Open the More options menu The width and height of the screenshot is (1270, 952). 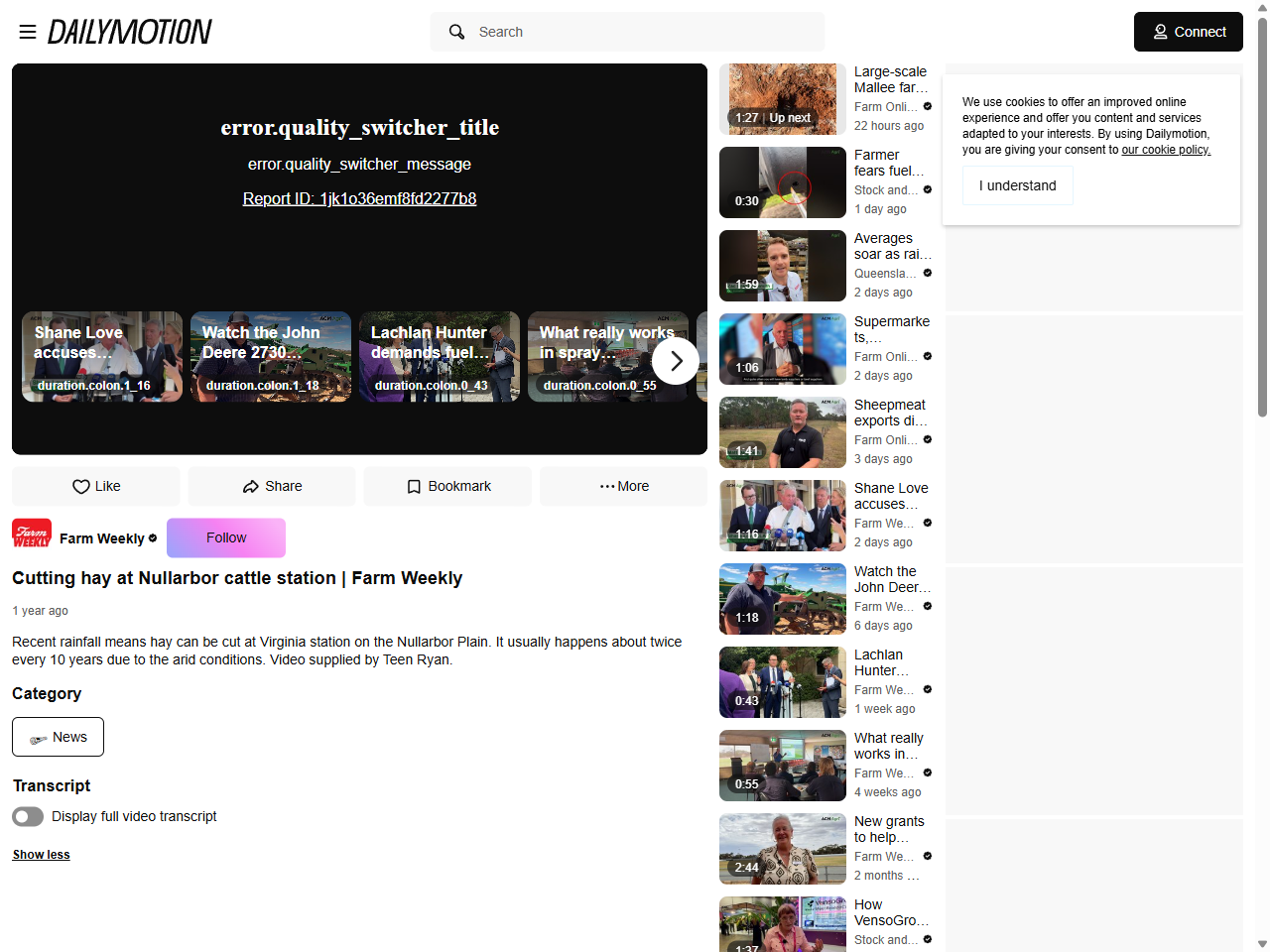point(623,486)
